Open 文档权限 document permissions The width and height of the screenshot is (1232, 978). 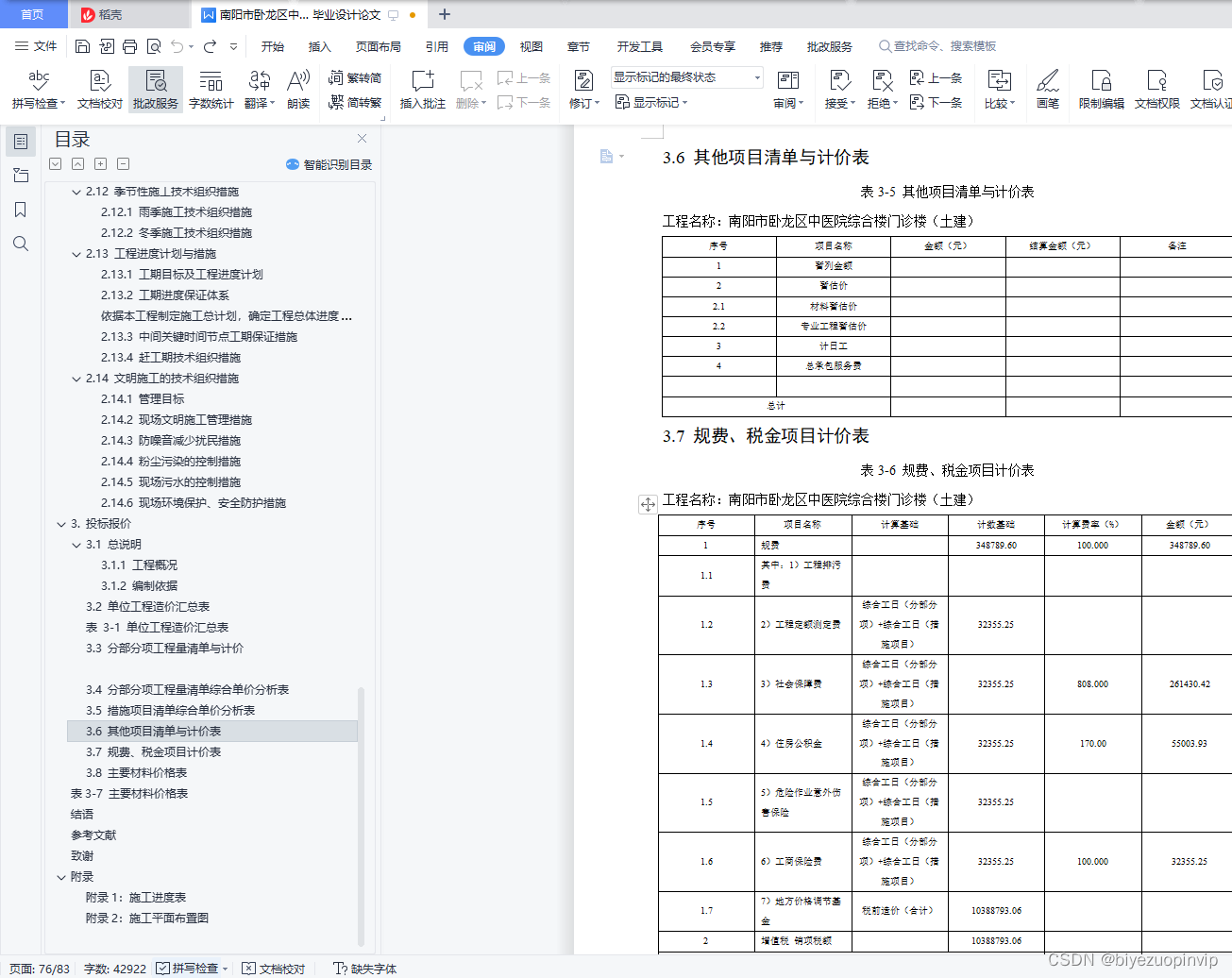[x=1157, y=90]
